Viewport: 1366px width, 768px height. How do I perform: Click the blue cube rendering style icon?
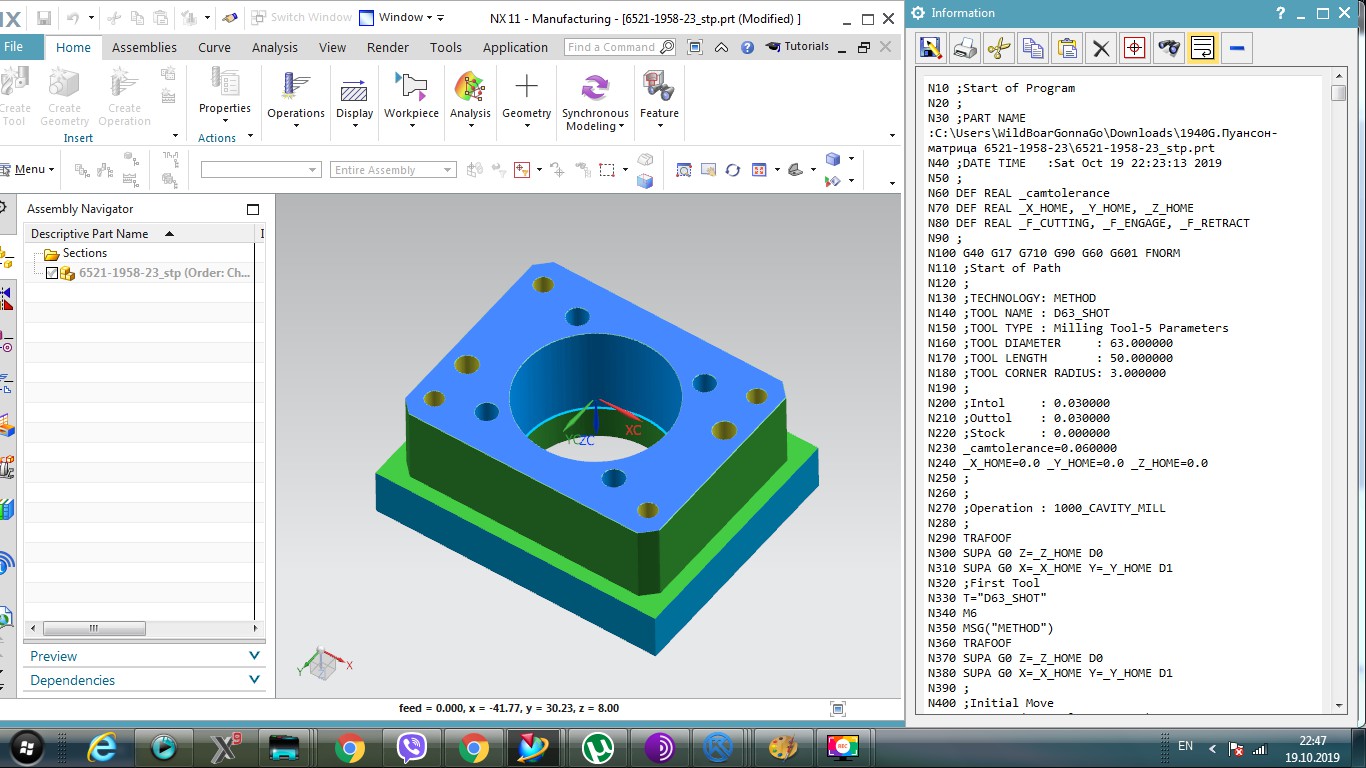coord(833,159)
